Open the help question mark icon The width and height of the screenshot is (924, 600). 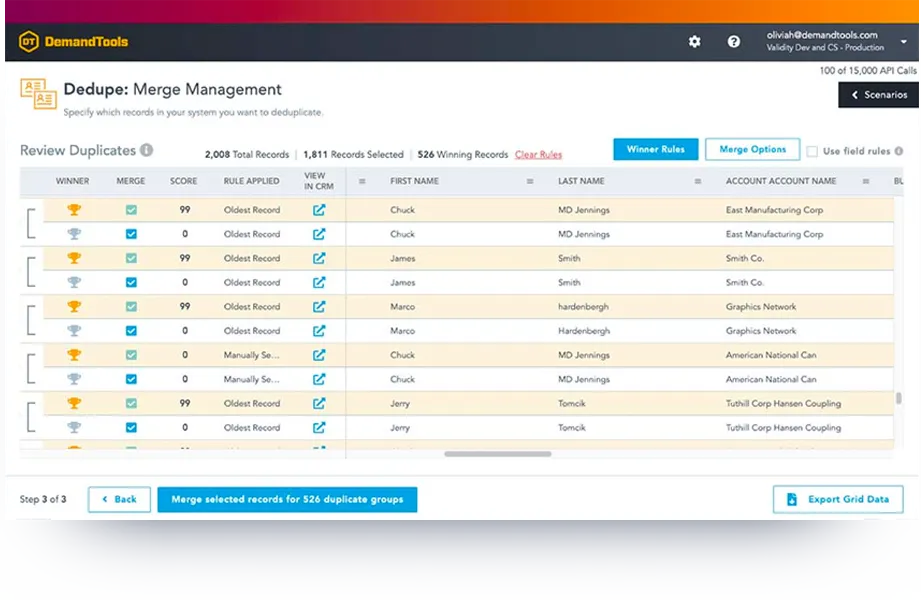(733, 41)
